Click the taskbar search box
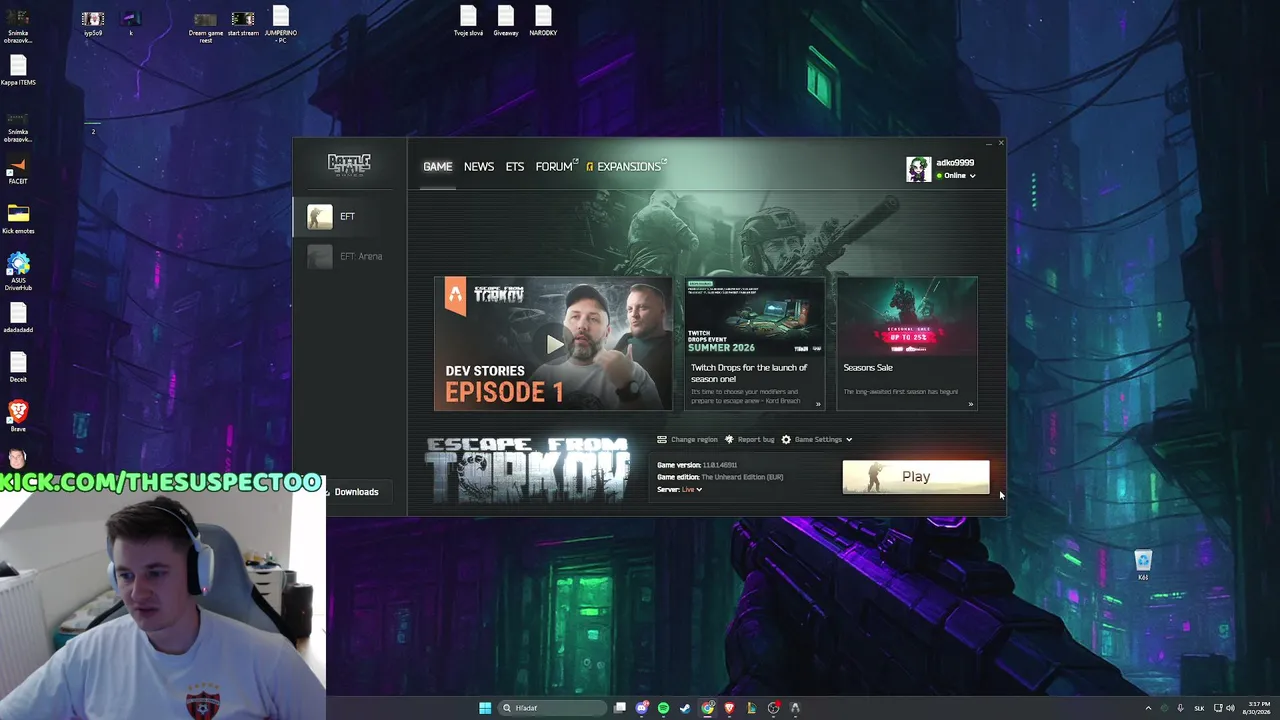Viewport: 1280px width, 720px height. coord(552,708)
